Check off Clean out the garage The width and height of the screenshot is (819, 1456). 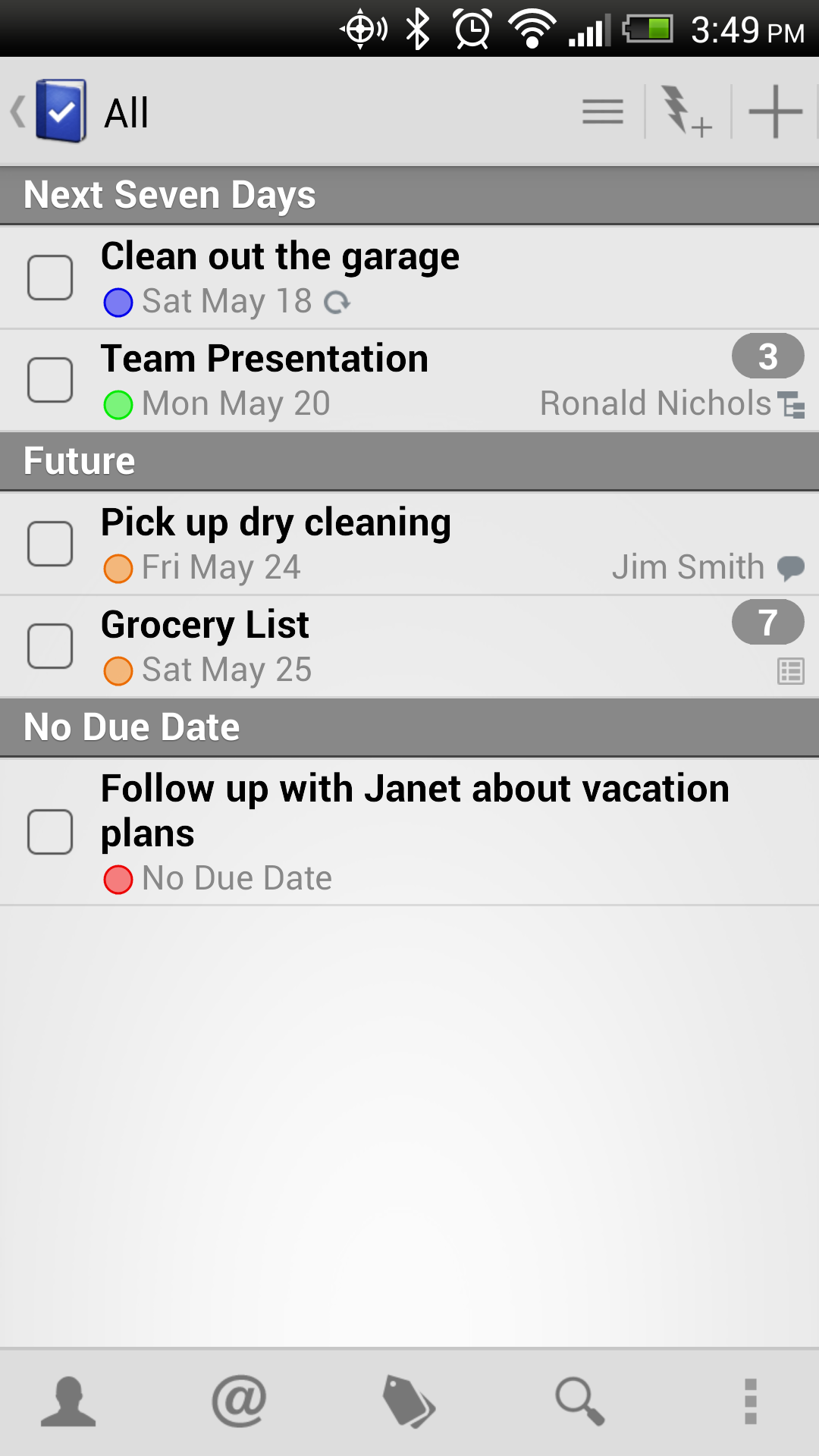(50, 278)
